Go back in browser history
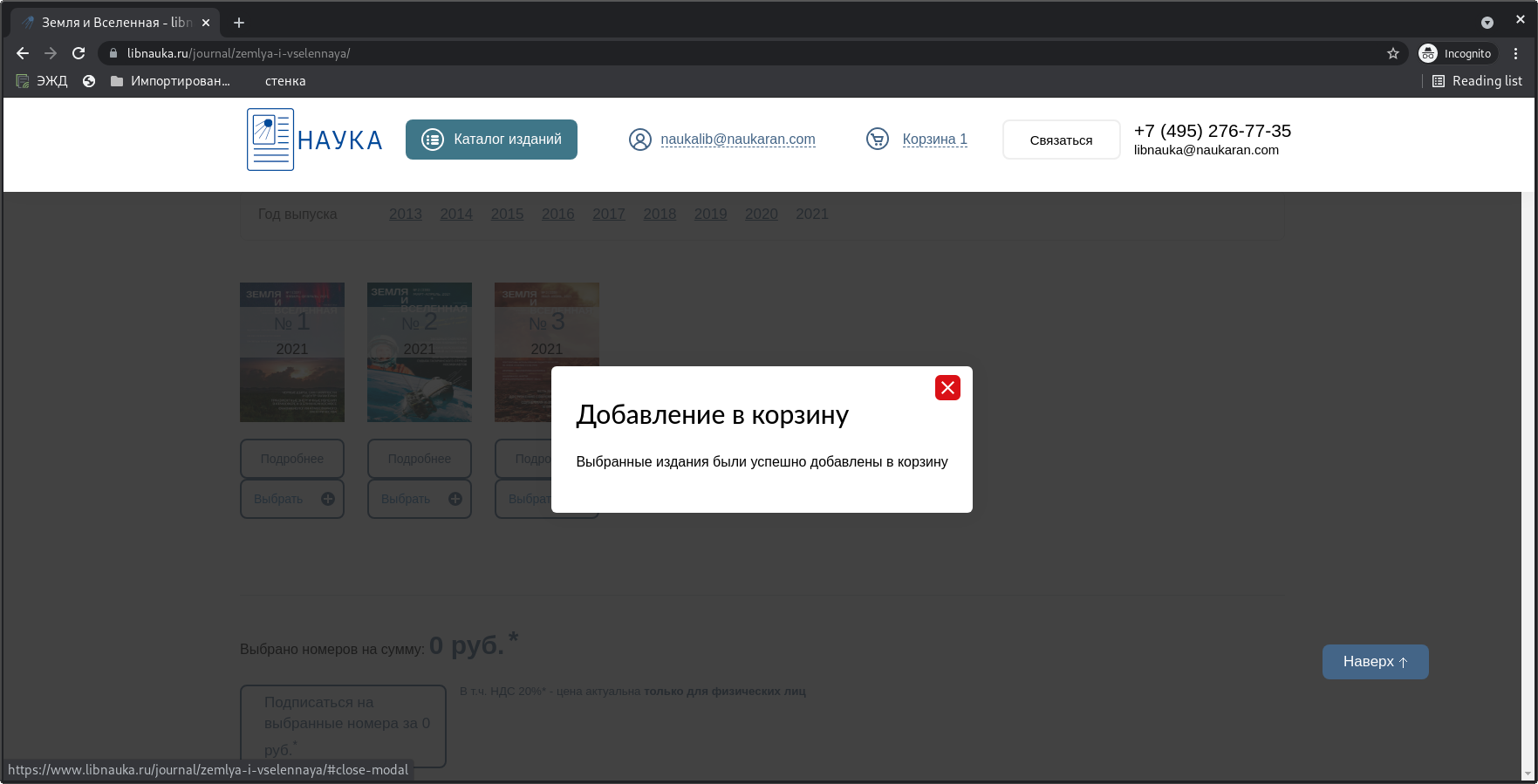The height and width of the screenshot is (784, 1538). coord(23,53)
